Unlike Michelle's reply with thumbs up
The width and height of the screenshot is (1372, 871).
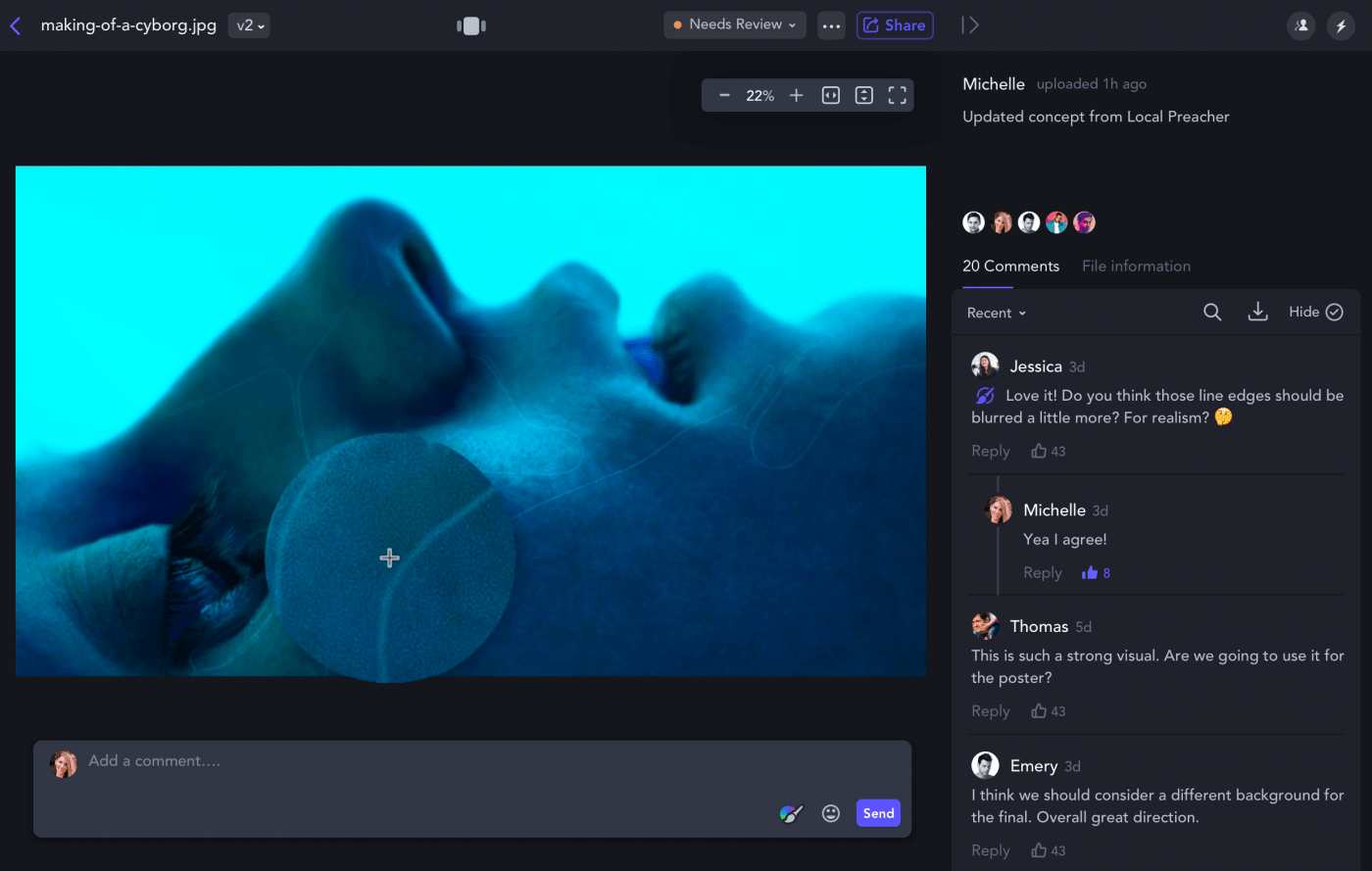1090,573
